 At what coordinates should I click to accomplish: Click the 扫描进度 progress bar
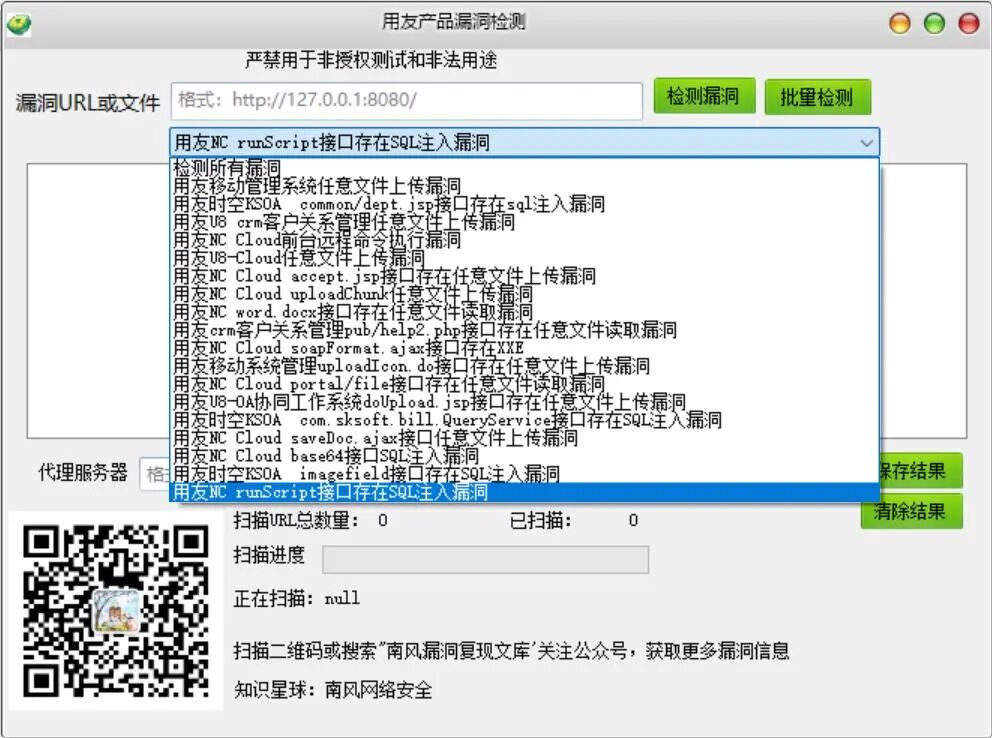pyautogui.click(x=485, y=560)
